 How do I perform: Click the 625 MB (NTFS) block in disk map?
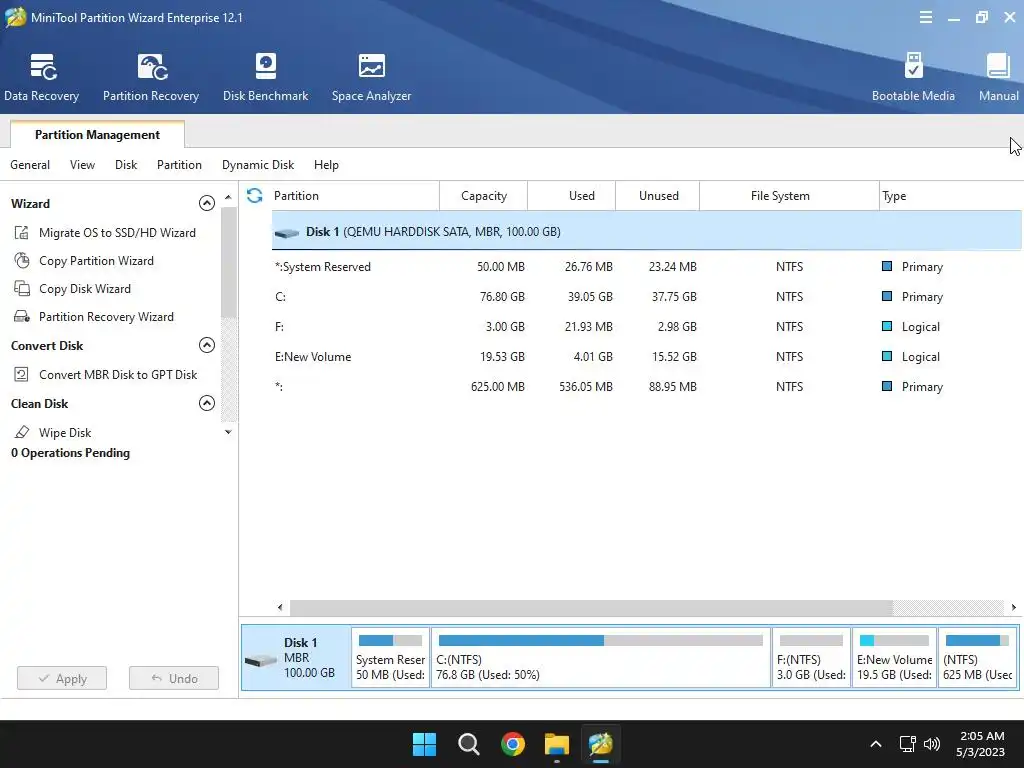977,658
